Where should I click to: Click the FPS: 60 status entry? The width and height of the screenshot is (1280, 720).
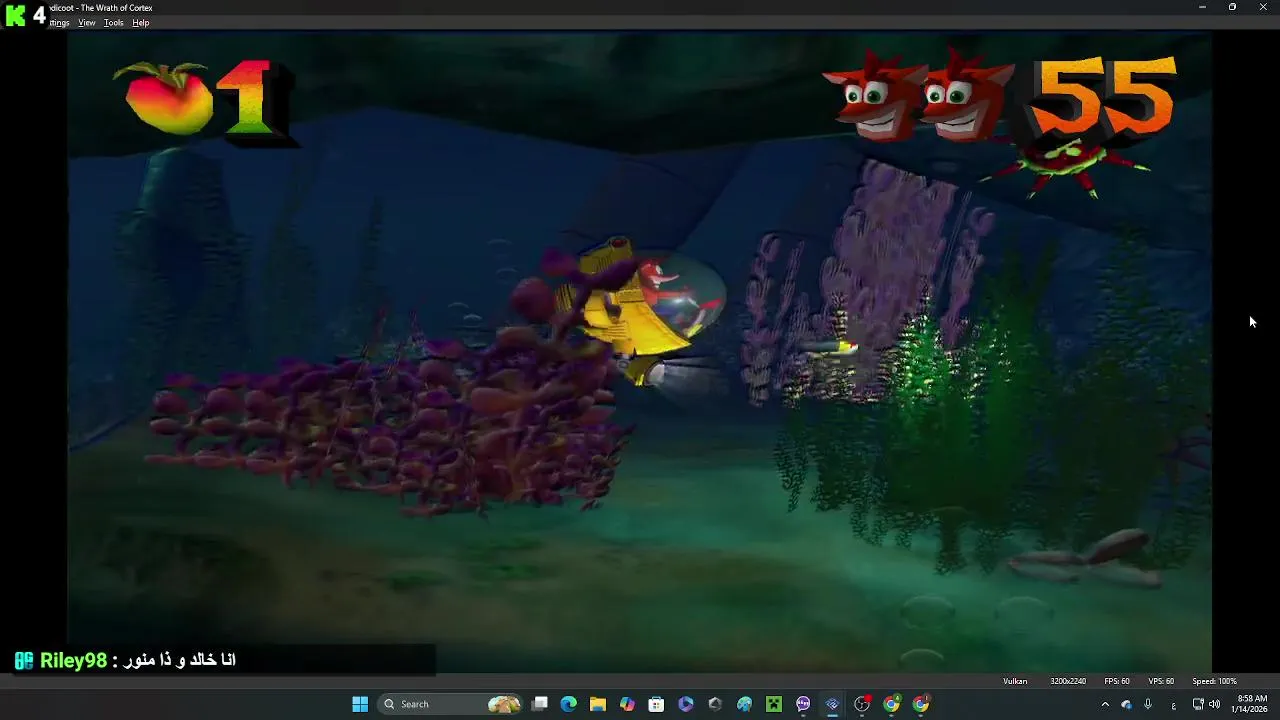[x=1117, y=681]
